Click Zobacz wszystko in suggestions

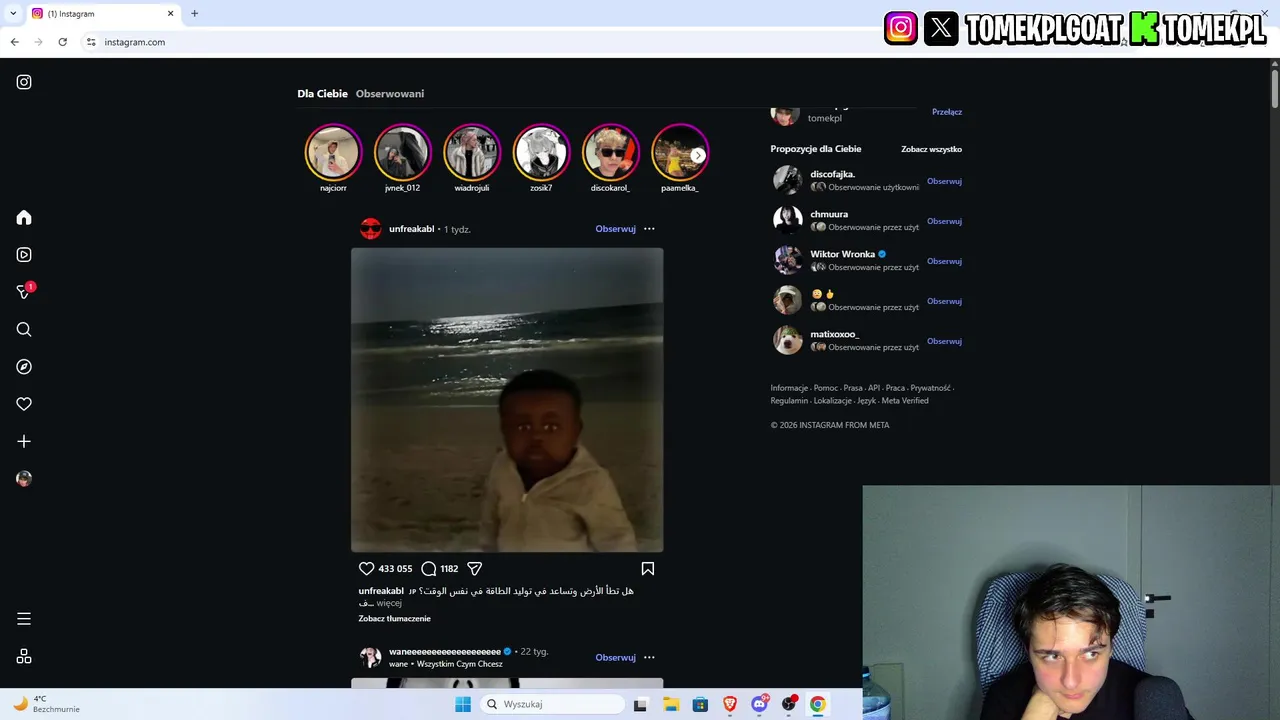(x=931, y=149)
